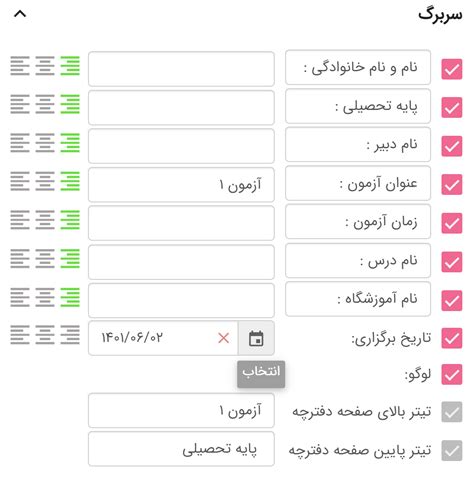This screenshot has height=481, width=474.
Task: Set right alignment for the نام و نام خانوادگی row
Action: pyautogui.click(x=70, y=66)
